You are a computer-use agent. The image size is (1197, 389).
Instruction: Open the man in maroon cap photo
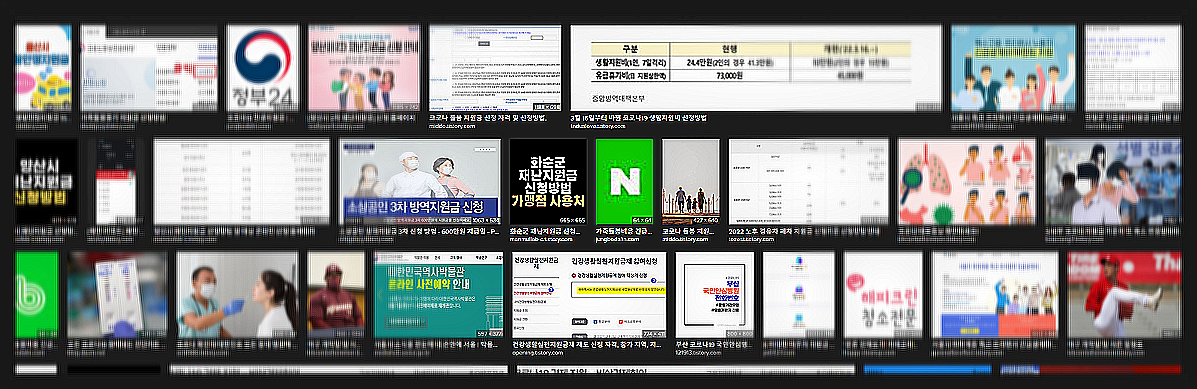336,295
